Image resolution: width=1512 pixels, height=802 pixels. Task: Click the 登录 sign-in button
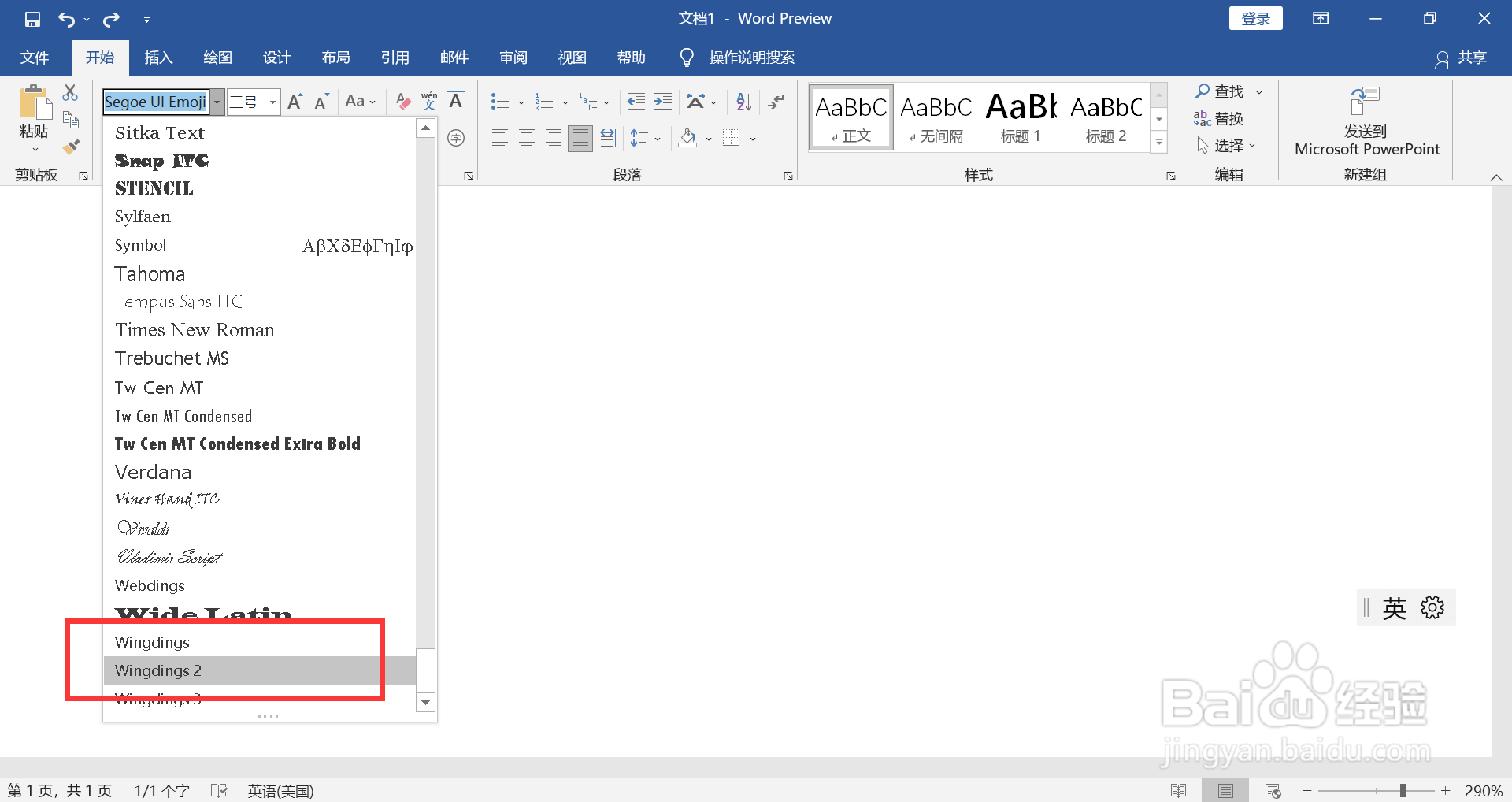point(1255,19)
